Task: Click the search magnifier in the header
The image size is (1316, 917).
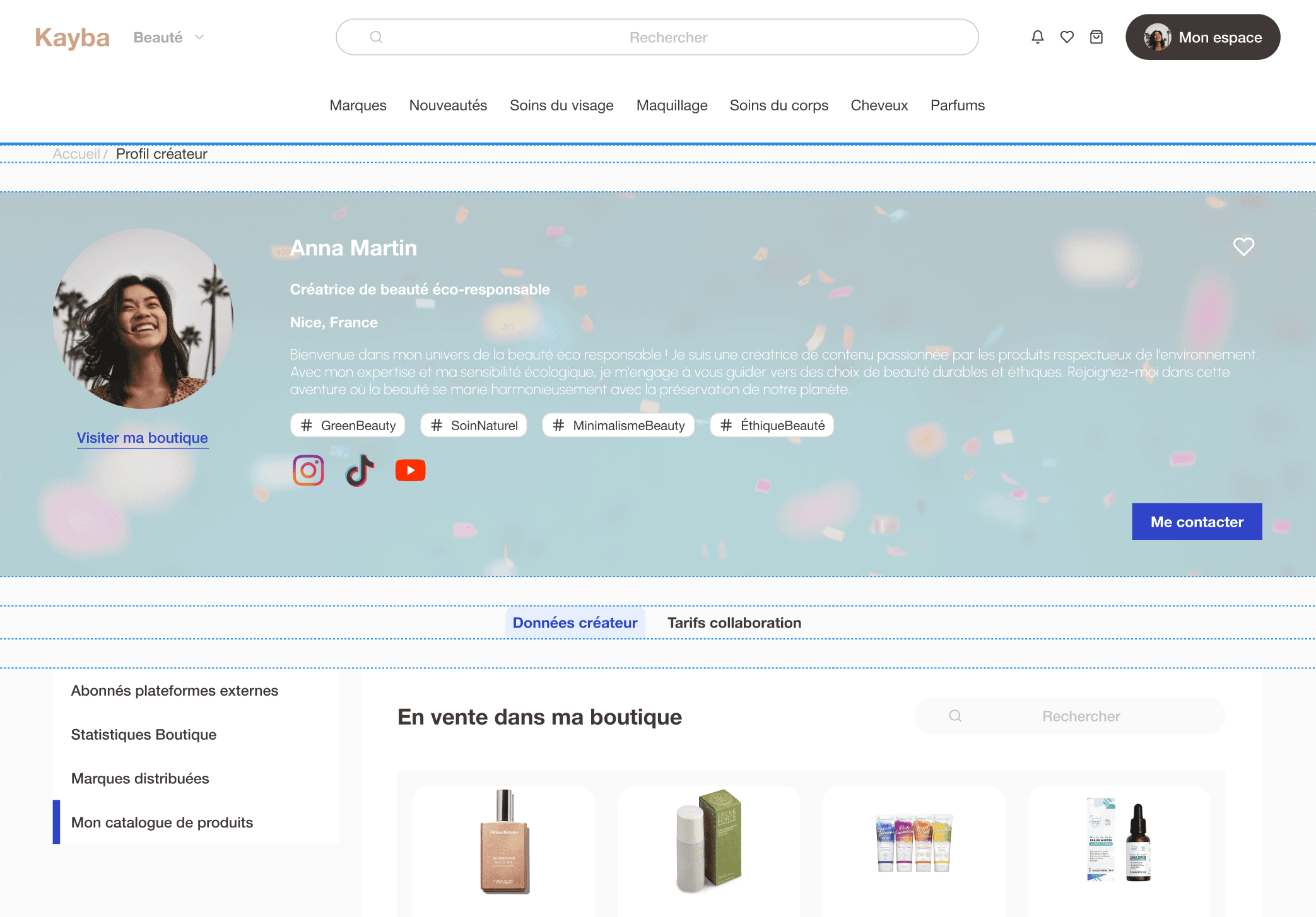Action: point(375,37)
